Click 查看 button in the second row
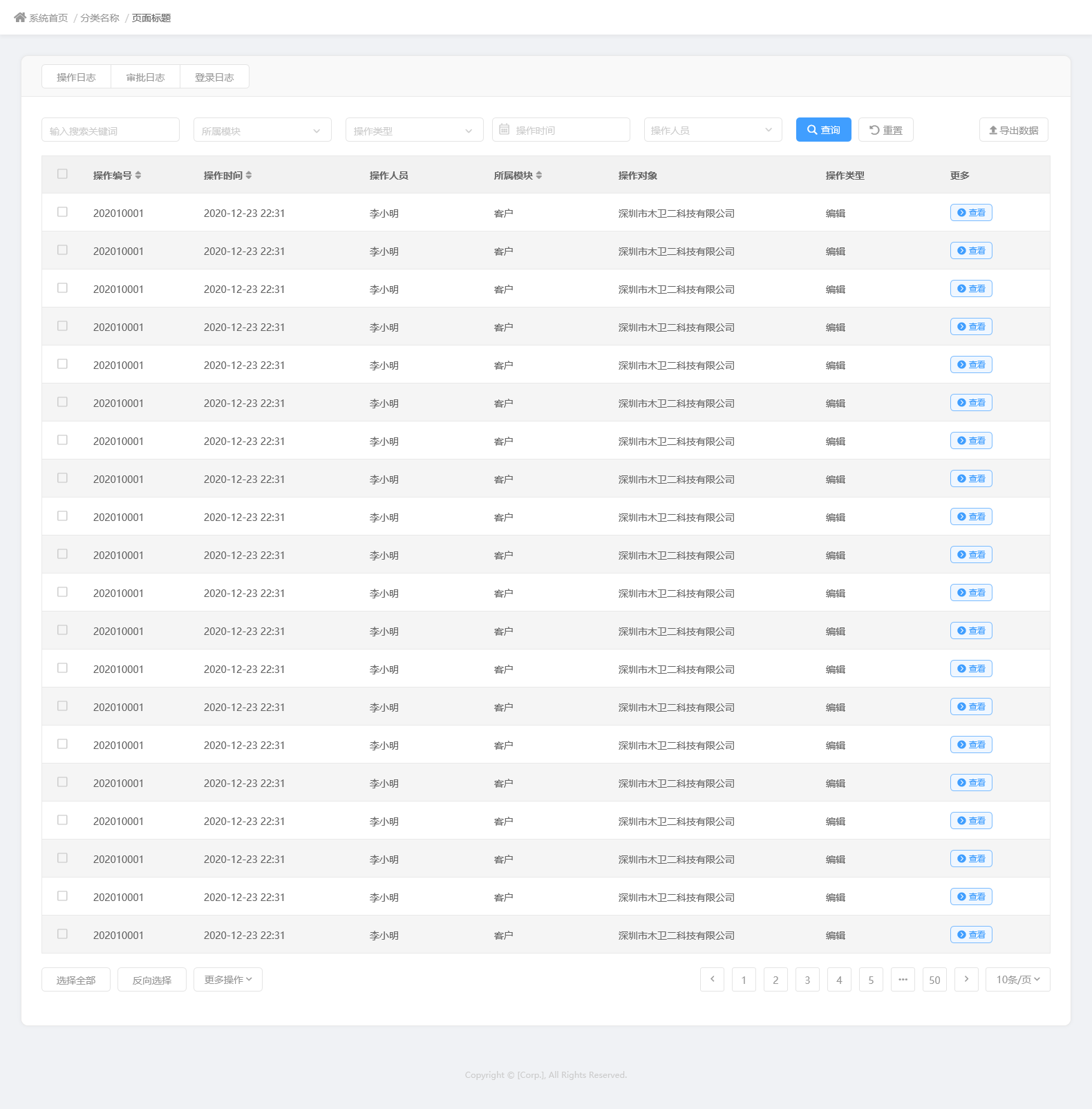Screen dimensions: 1092x1109 click(971, 250)
